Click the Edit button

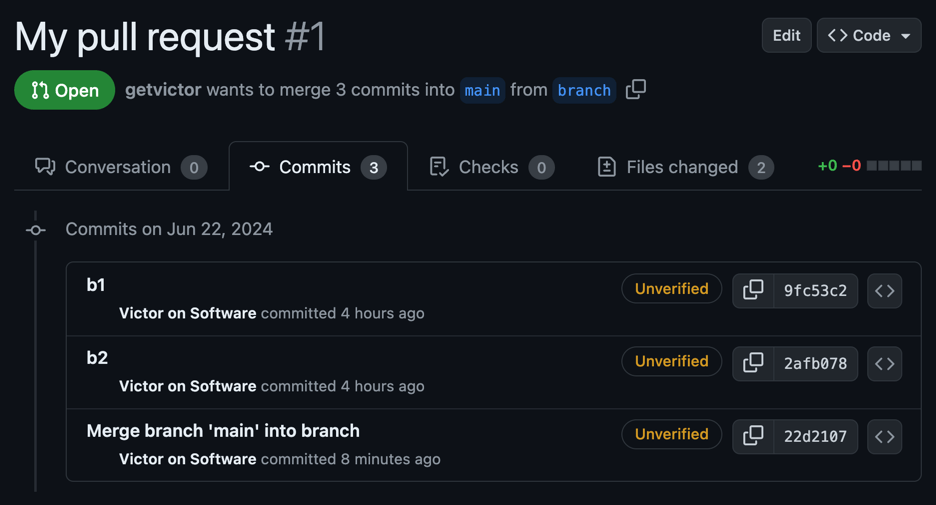pos(786,36)
